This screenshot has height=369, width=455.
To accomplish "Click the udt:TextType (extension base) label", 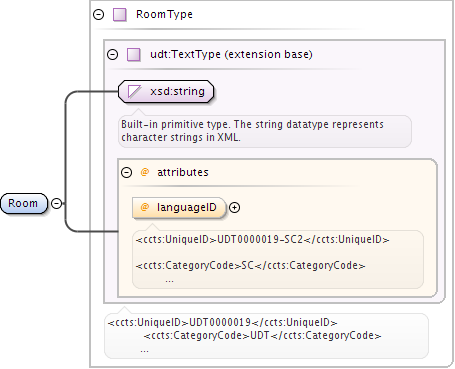I will pyautogui.click(x=231, y=54).
